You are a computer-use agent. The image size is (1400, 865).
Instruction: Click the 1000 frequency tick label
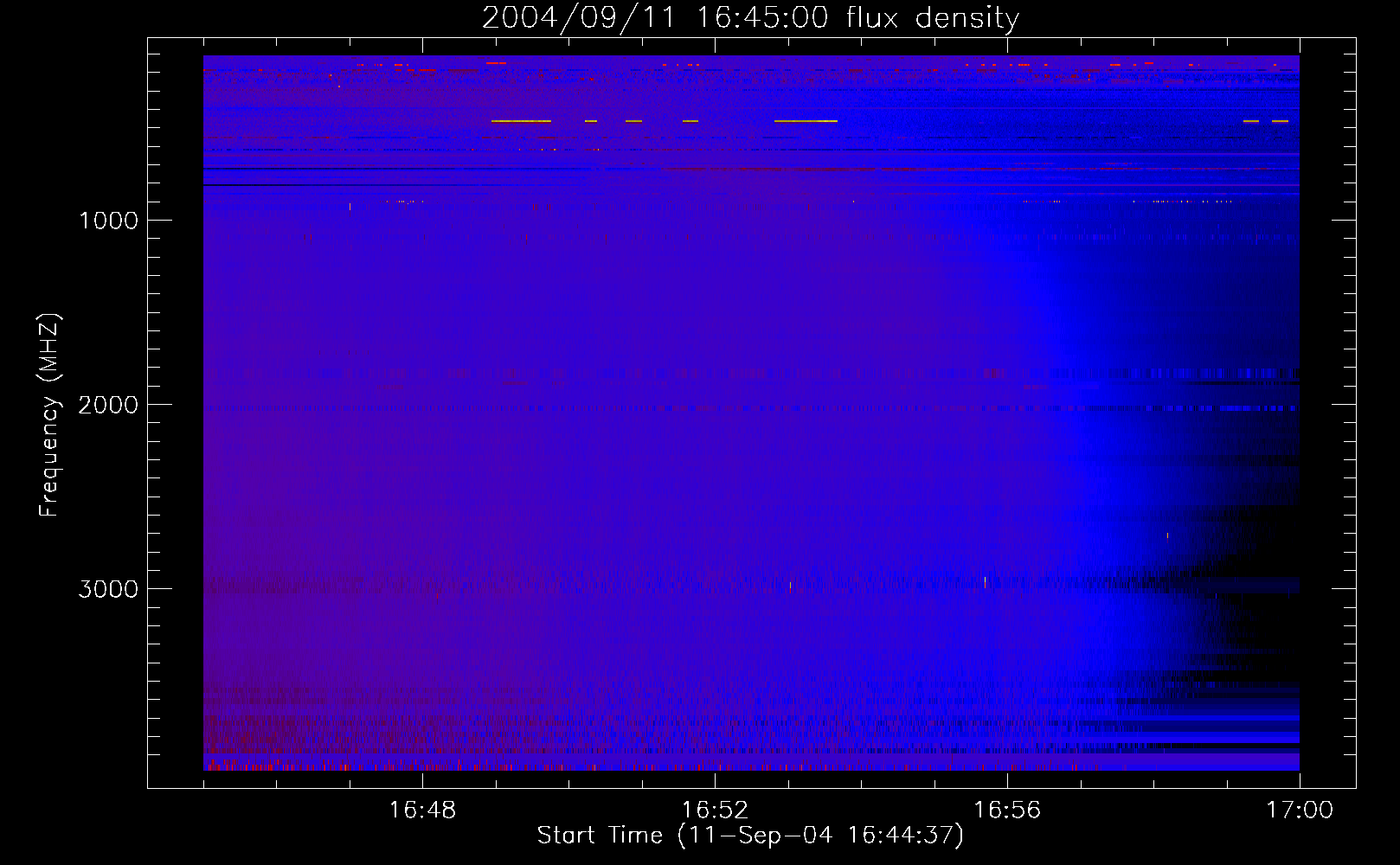point(108,221)
